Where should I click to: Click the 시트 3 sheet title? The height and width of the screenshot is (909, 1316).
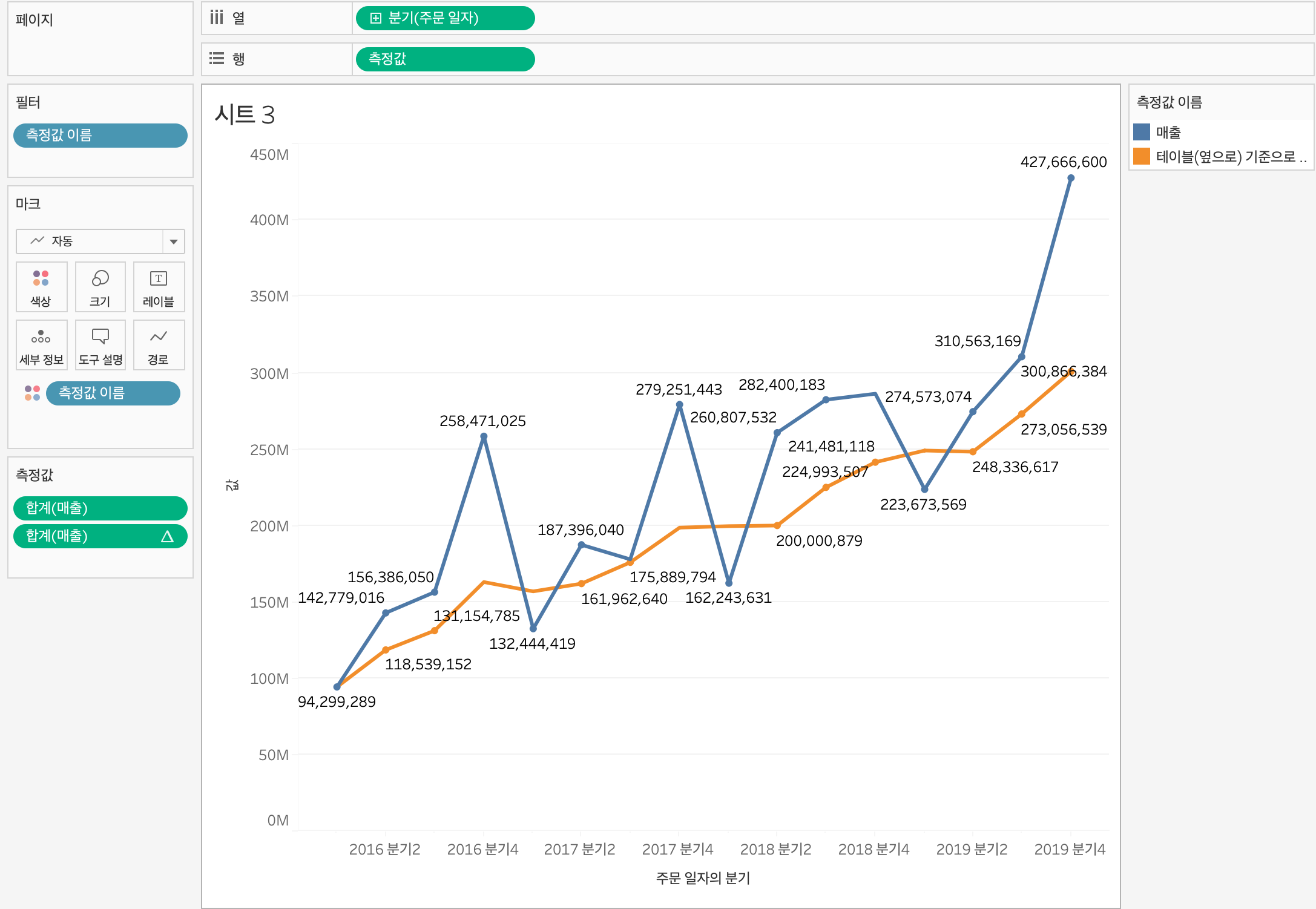pyautogui.click(x=245, y=114)
